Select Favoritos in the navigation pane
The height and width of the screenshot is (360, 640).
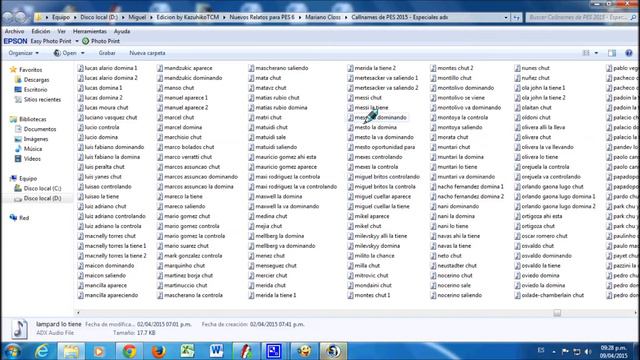pyautogui.click(x=31, y=70)
